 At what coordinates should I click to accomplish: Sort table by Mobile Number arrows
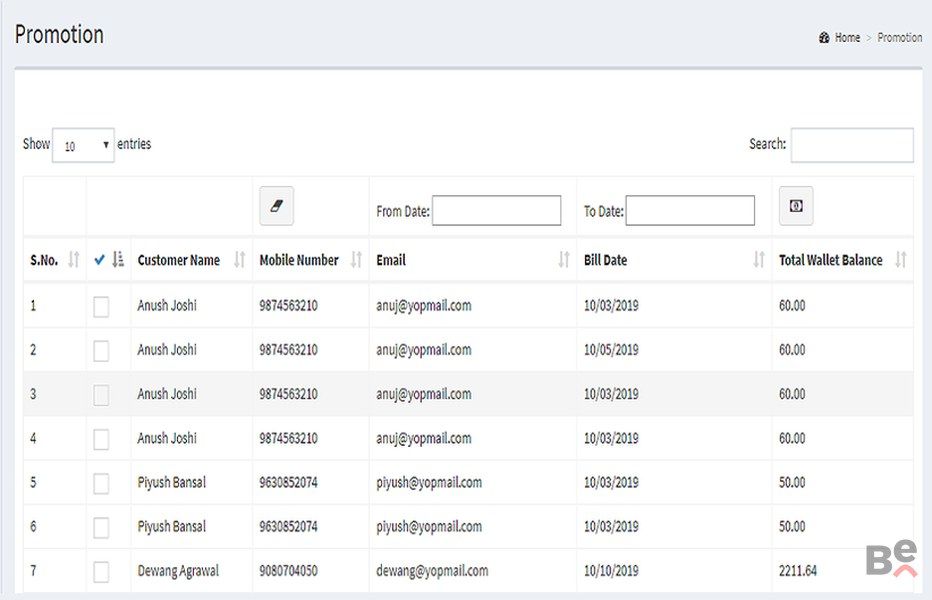point(356,260)
